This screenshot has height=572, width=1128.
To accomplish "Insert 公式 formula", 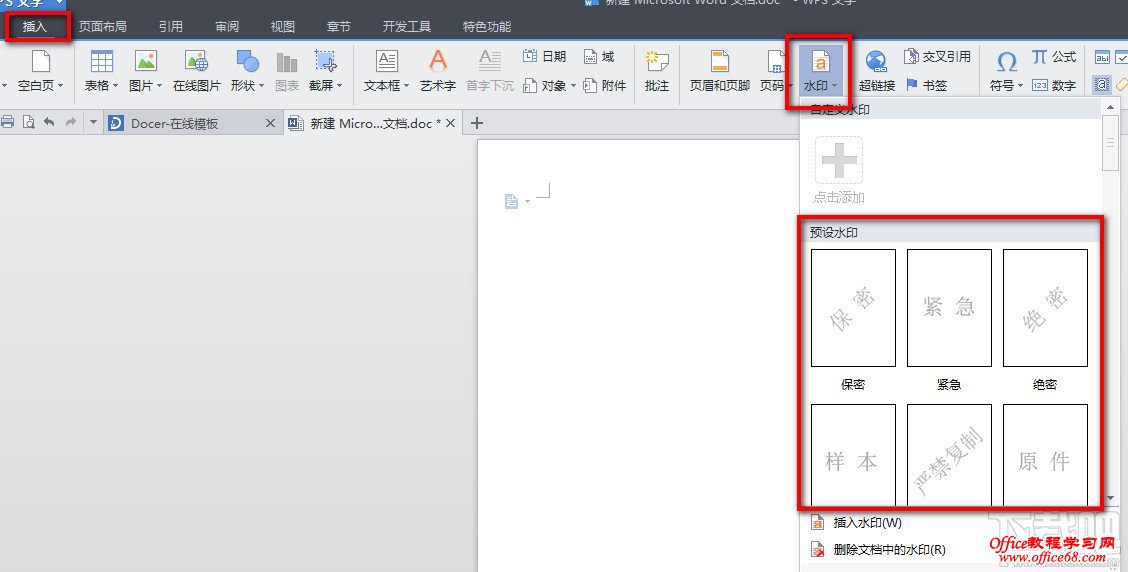I will (x=1054, y=56).
